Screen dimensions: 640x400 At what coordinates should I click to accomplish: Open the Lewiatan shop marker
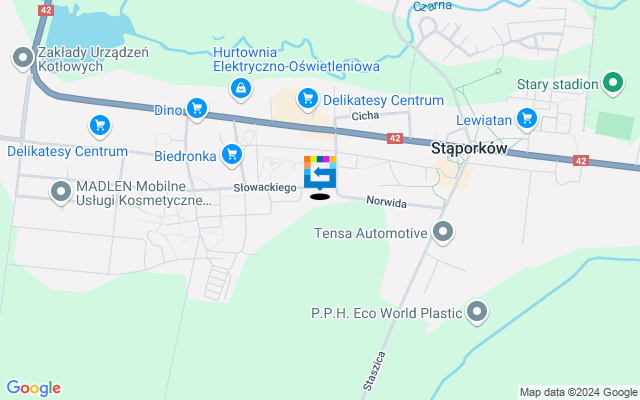(x=527, y=119)
